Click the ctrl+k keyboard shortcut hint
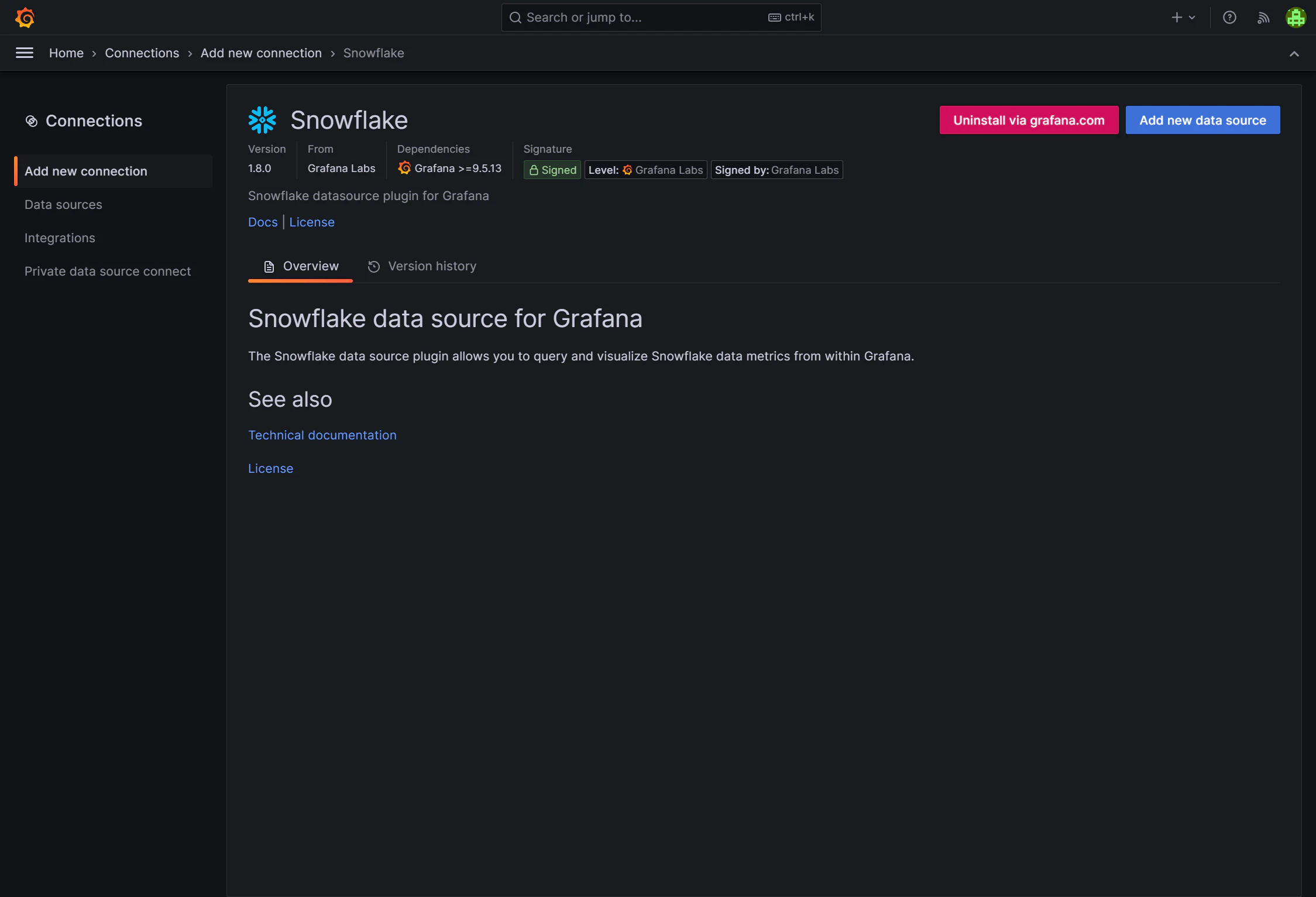Image resolution: width=1316 pixels, height=897 pixels. tap(791, 18)
